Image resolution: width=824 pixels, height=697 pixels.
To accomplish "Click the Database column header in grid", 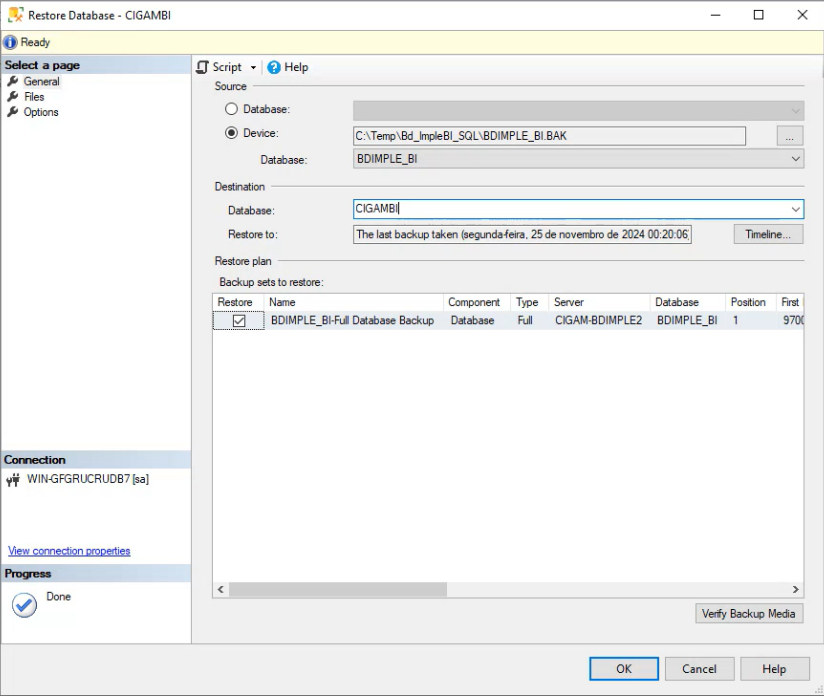I will 687,302.
